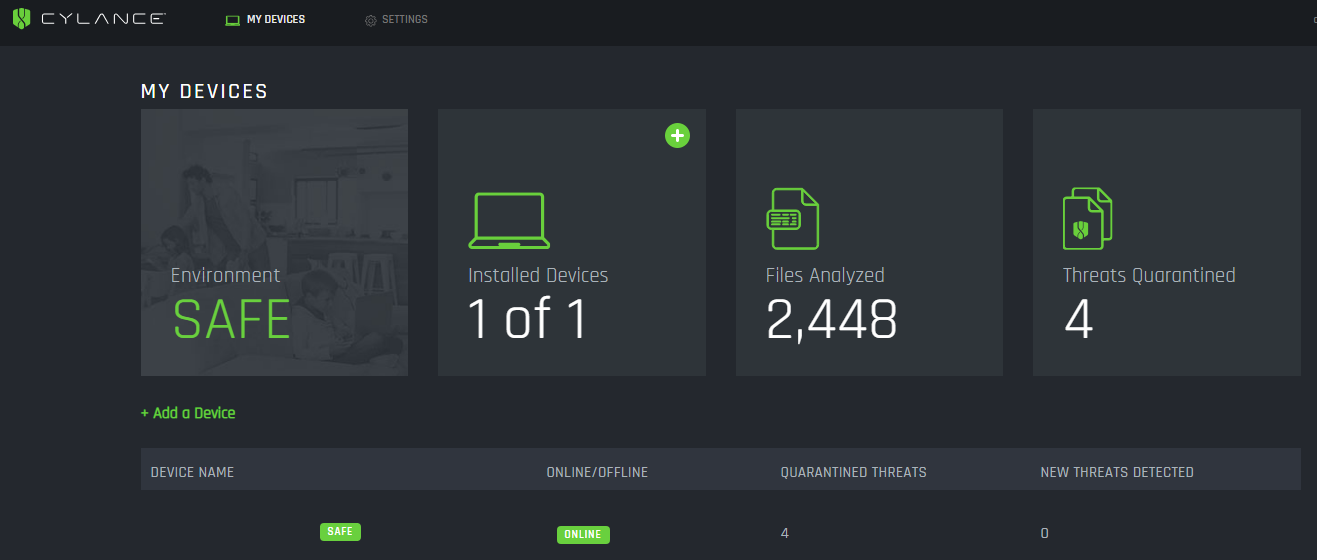Click the green ONLINE status badge
Image resolution: width=1317 pixels, height=560 pixels.
tap(583, 535)
